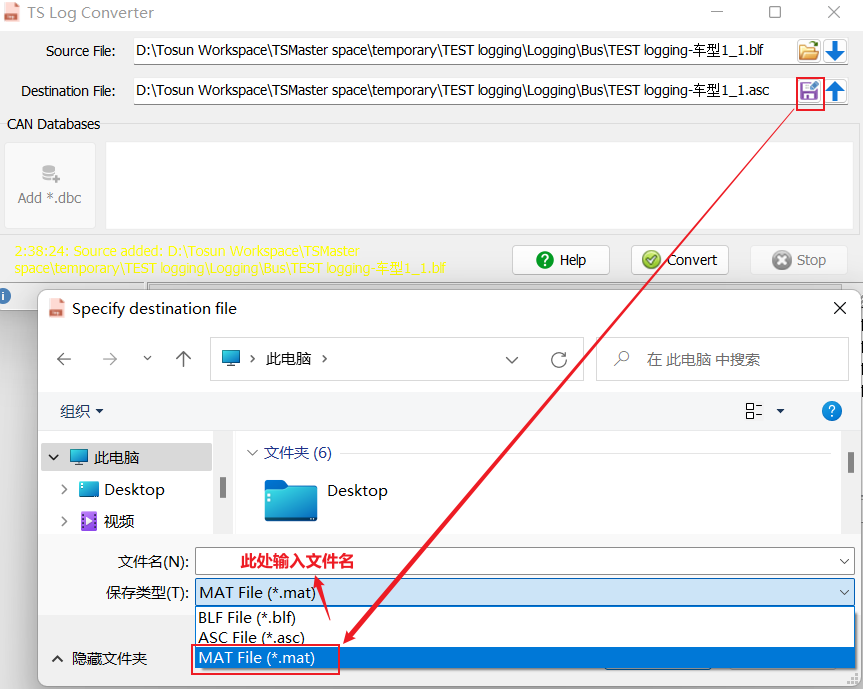The width and height of the screenshot is (863, 689).
Task: Expand address bar path history dropdown
Action: tap(512, 359)
